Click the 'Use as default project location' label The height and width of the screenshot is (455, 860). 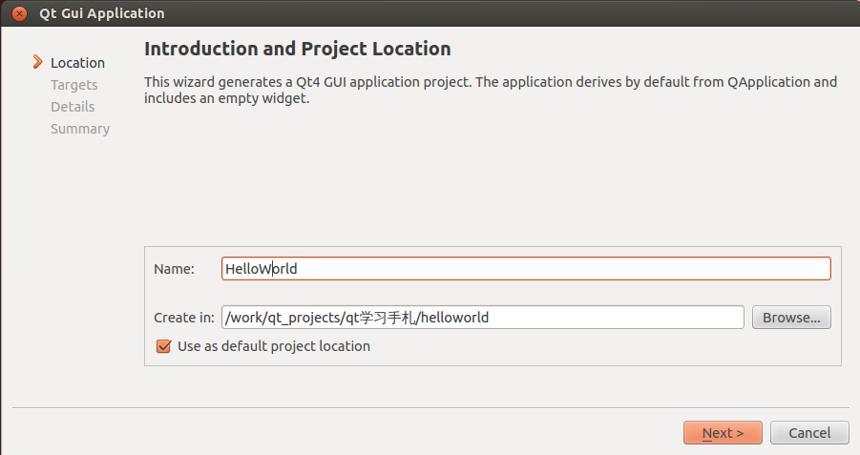(x=274, y=346)
